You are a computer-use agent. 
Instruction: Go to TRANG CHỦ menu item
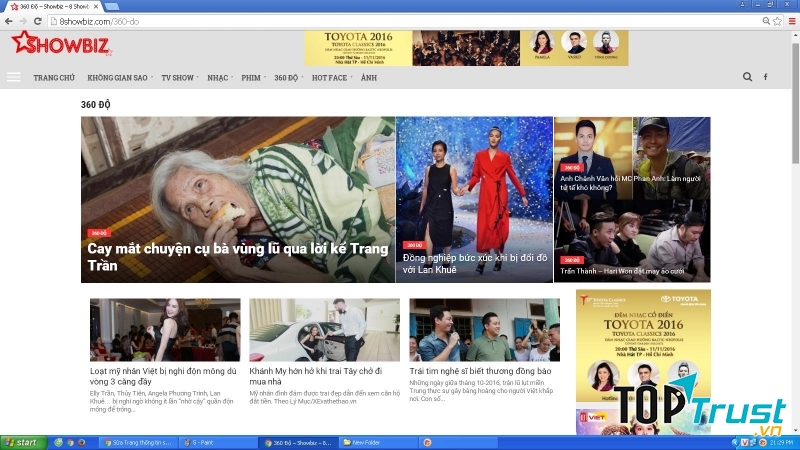click(54, 78)
